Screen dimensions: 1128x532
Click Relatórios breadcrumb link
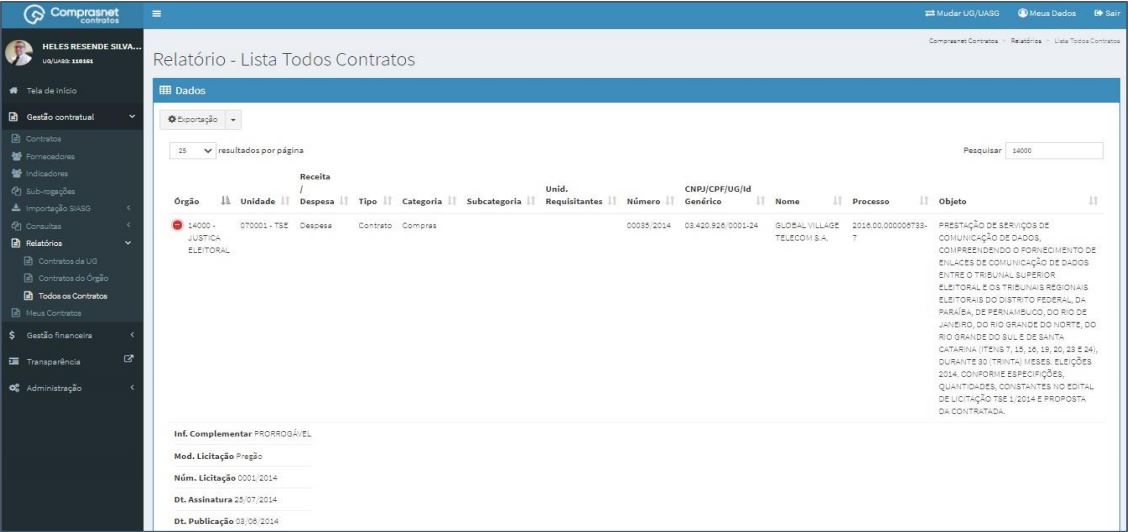point(1026,41)
